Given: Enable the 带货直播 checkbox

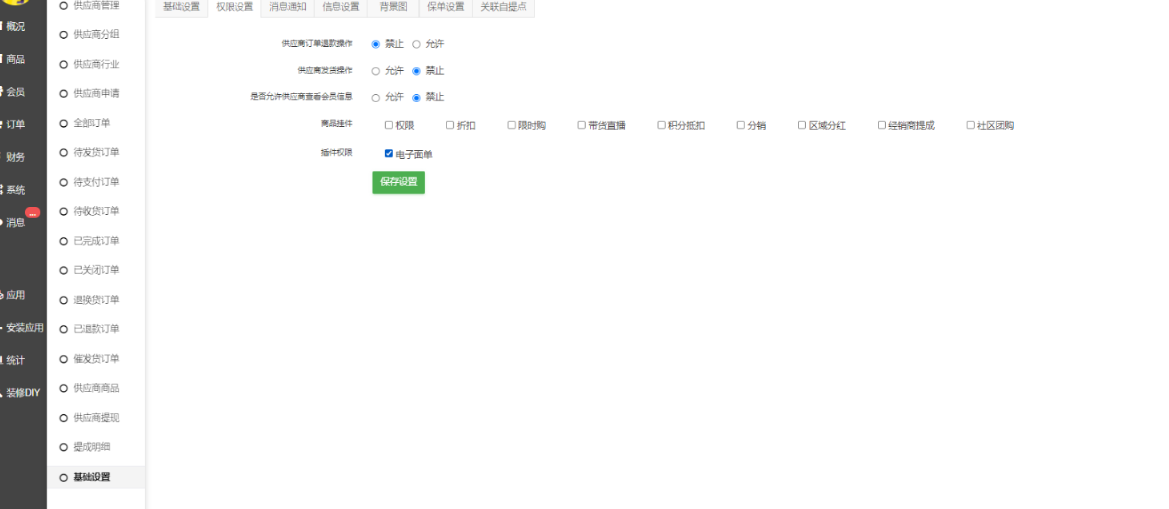Looking at the screenshot, I should 582,125.
